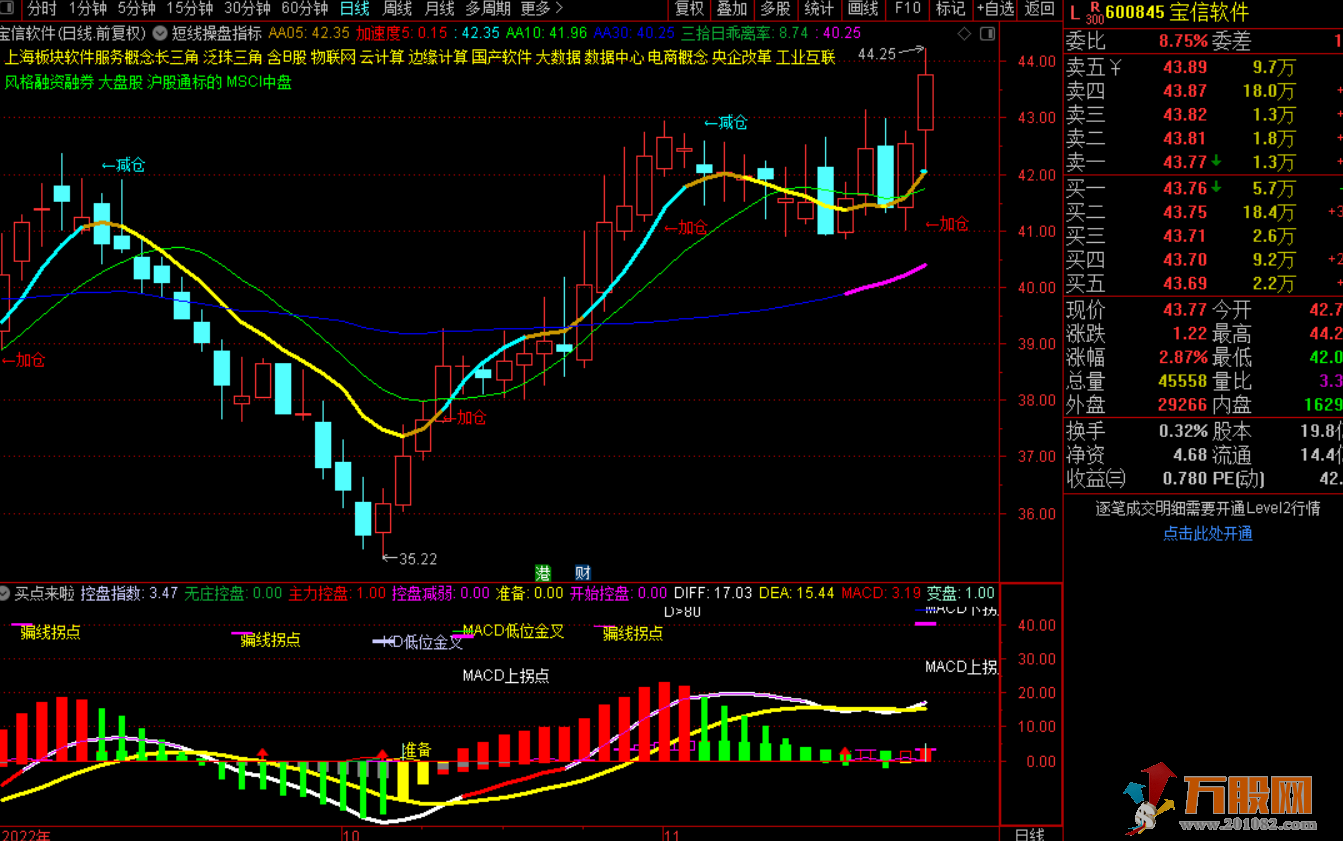This screenshot has height=841, width=1343.
Task: Click the MSCI中盘 tag
Action: point(259,82)
